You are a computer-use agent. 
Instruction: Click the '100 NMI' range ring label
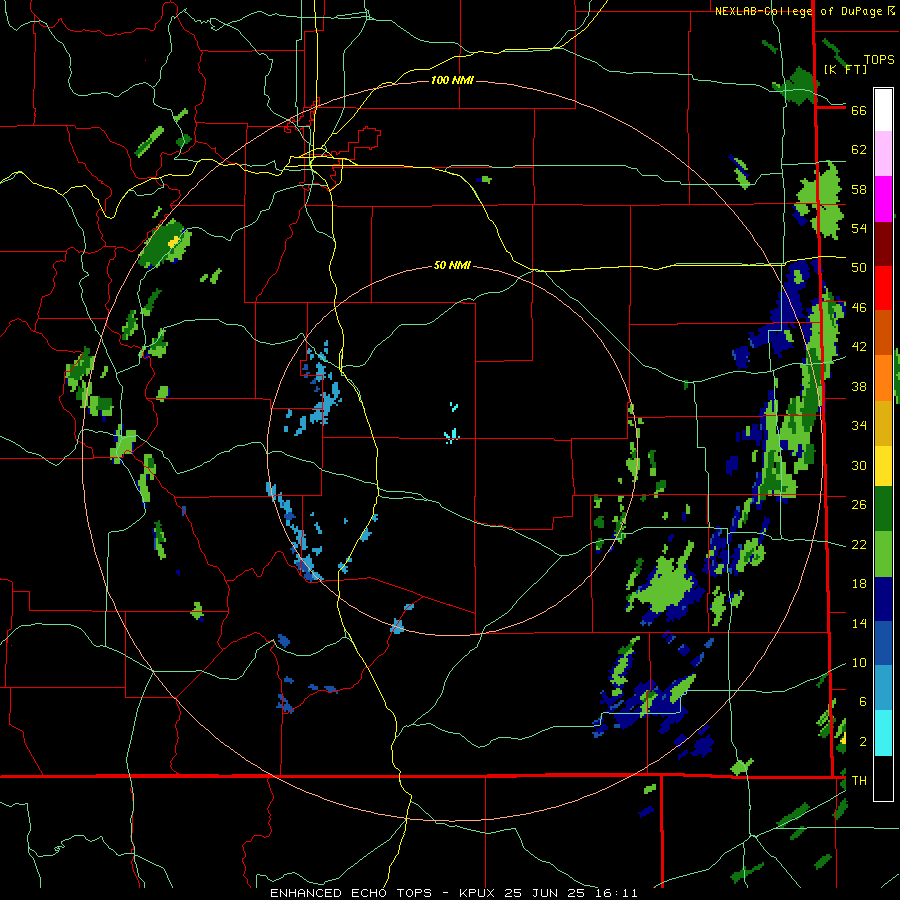click(452, 80)
